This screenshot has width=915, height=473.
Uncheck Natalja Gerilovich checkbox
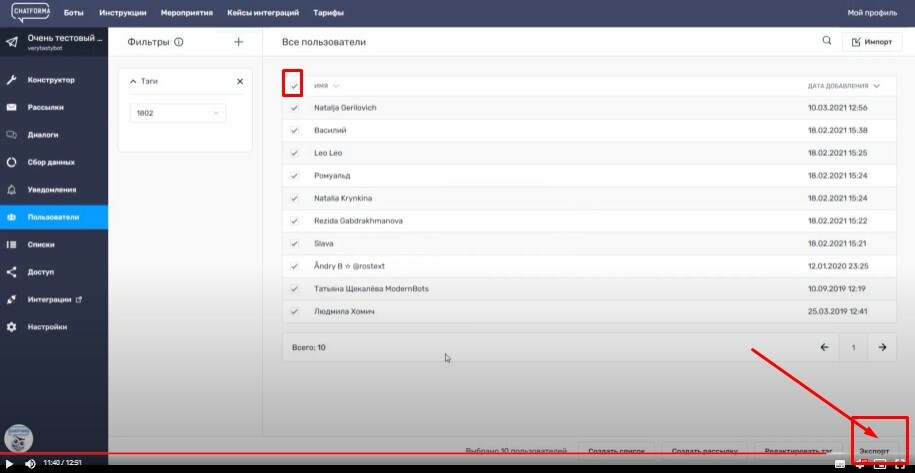point(294,108)
